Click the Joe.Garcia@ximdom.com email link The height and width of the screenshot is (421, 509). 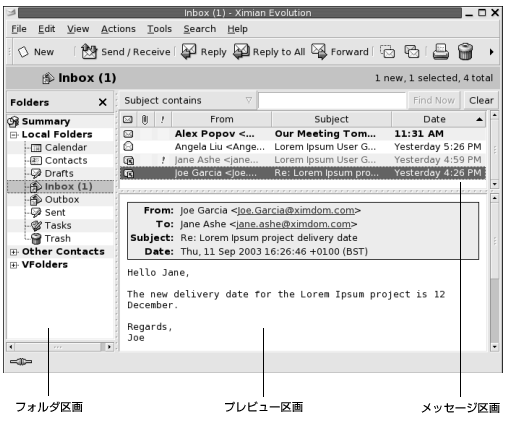pos(296,210)
